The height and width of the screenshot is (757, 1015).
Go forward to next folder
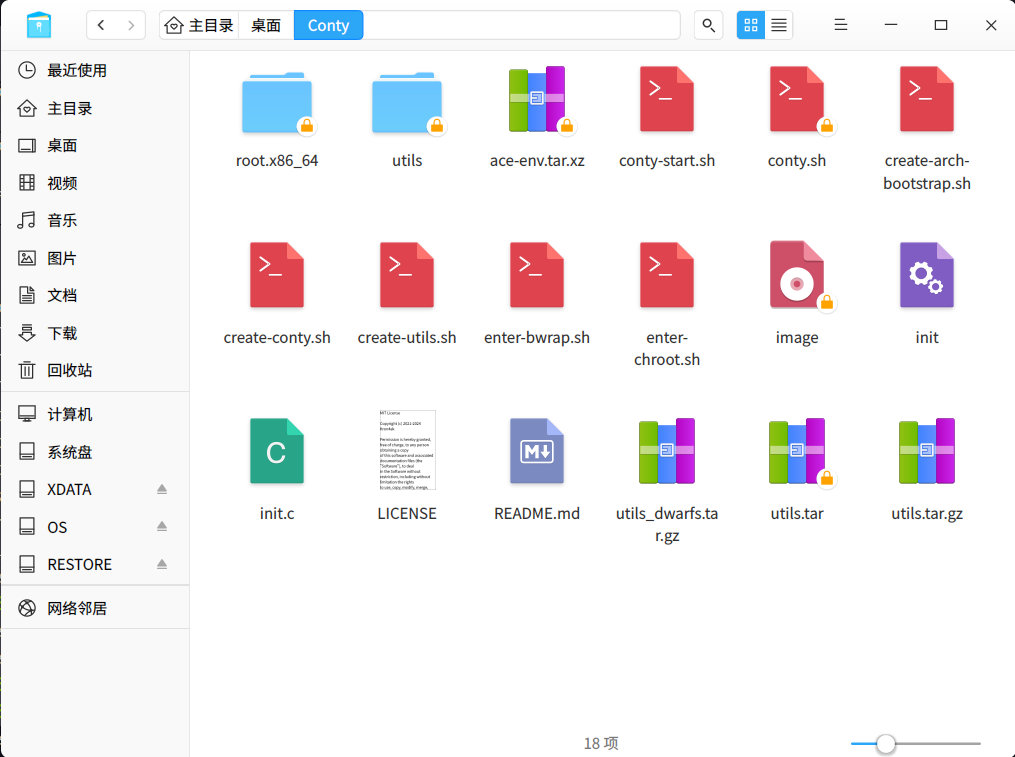pos(131,25)
